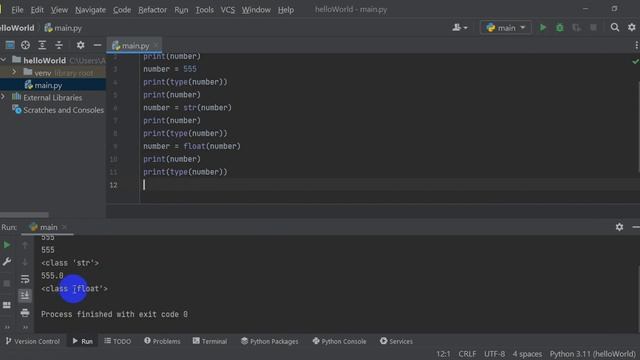Open Project panel options gear
Screen dimensions: 640x360
[x=80, y=45]
